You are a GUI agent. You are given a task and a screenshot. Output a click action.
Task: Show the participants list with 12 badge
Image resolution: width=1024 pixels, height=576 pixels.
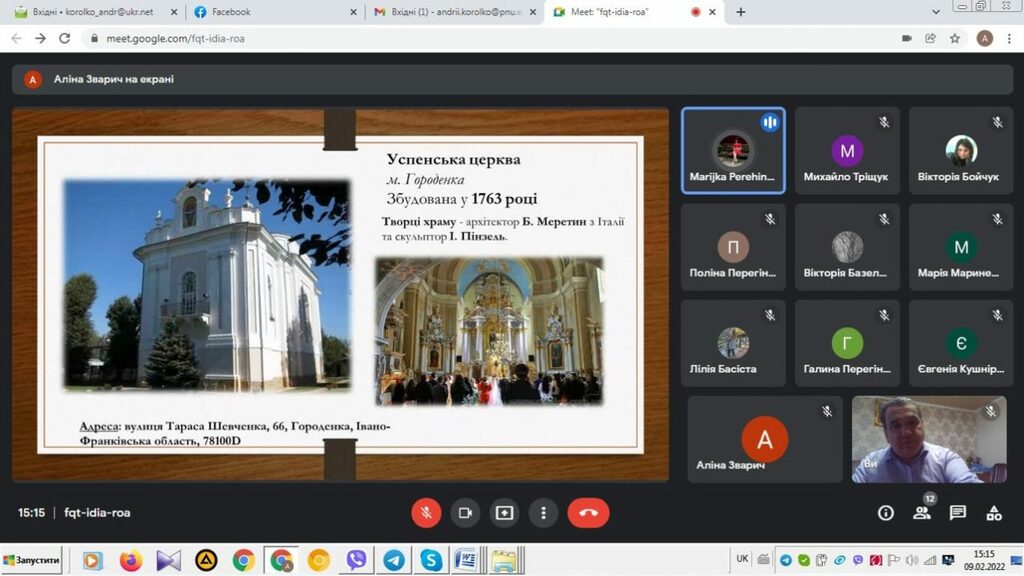coord(921,513)
